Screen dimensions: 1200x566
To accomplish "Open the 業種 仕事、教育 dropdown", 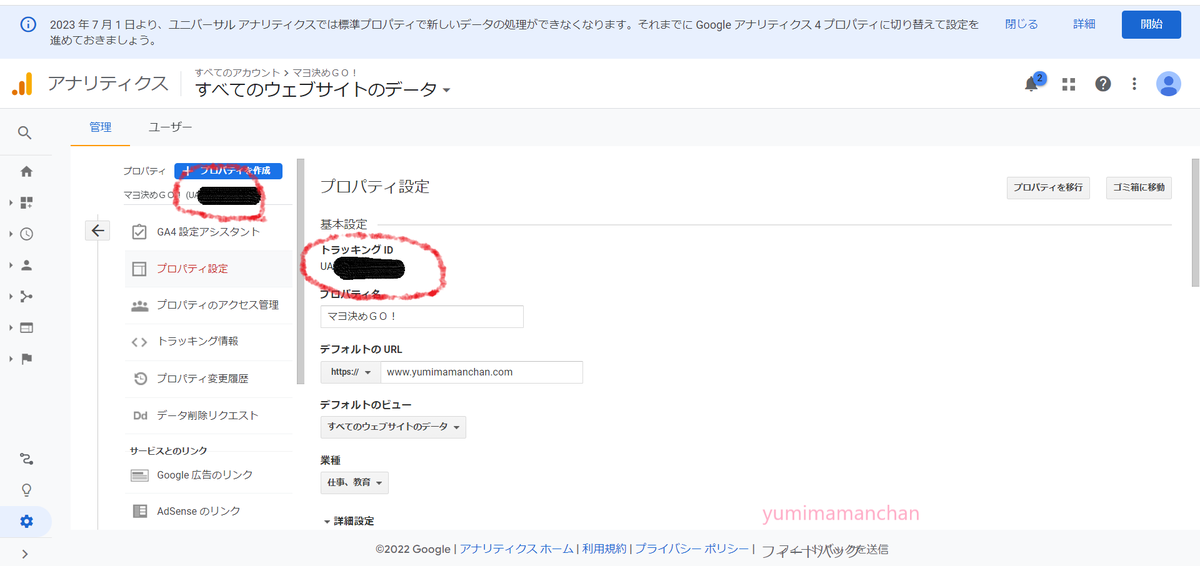I will pos(354,482).
